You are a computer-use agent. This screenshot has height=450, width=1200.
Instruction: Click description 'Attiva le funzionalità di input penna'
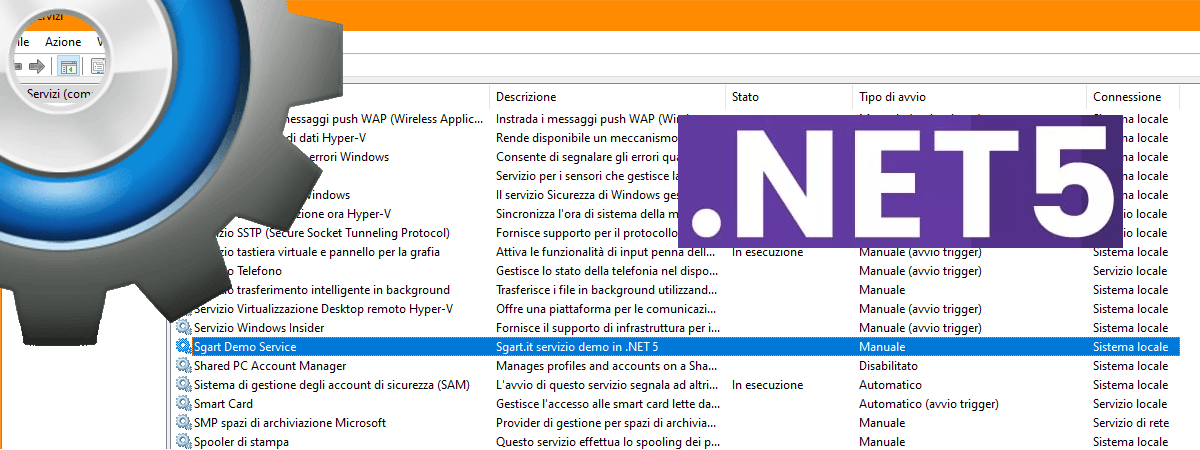tap(606, 252)
